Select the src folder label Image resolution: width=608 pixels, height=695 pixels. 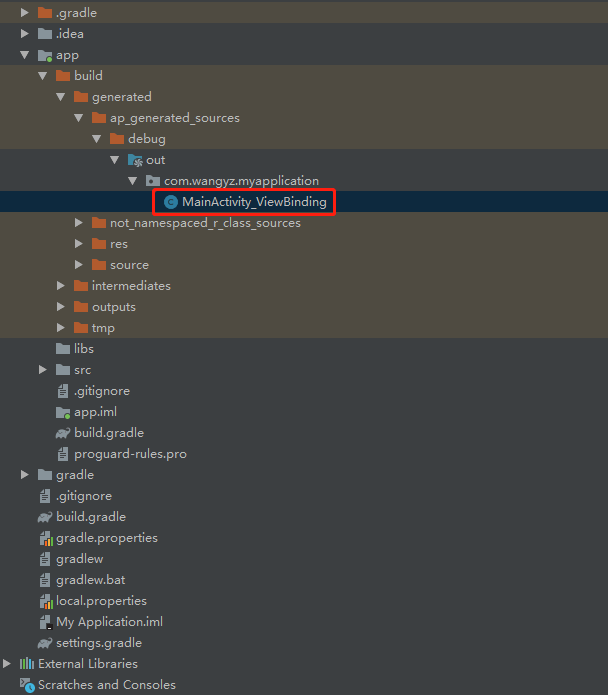point(82,370)
